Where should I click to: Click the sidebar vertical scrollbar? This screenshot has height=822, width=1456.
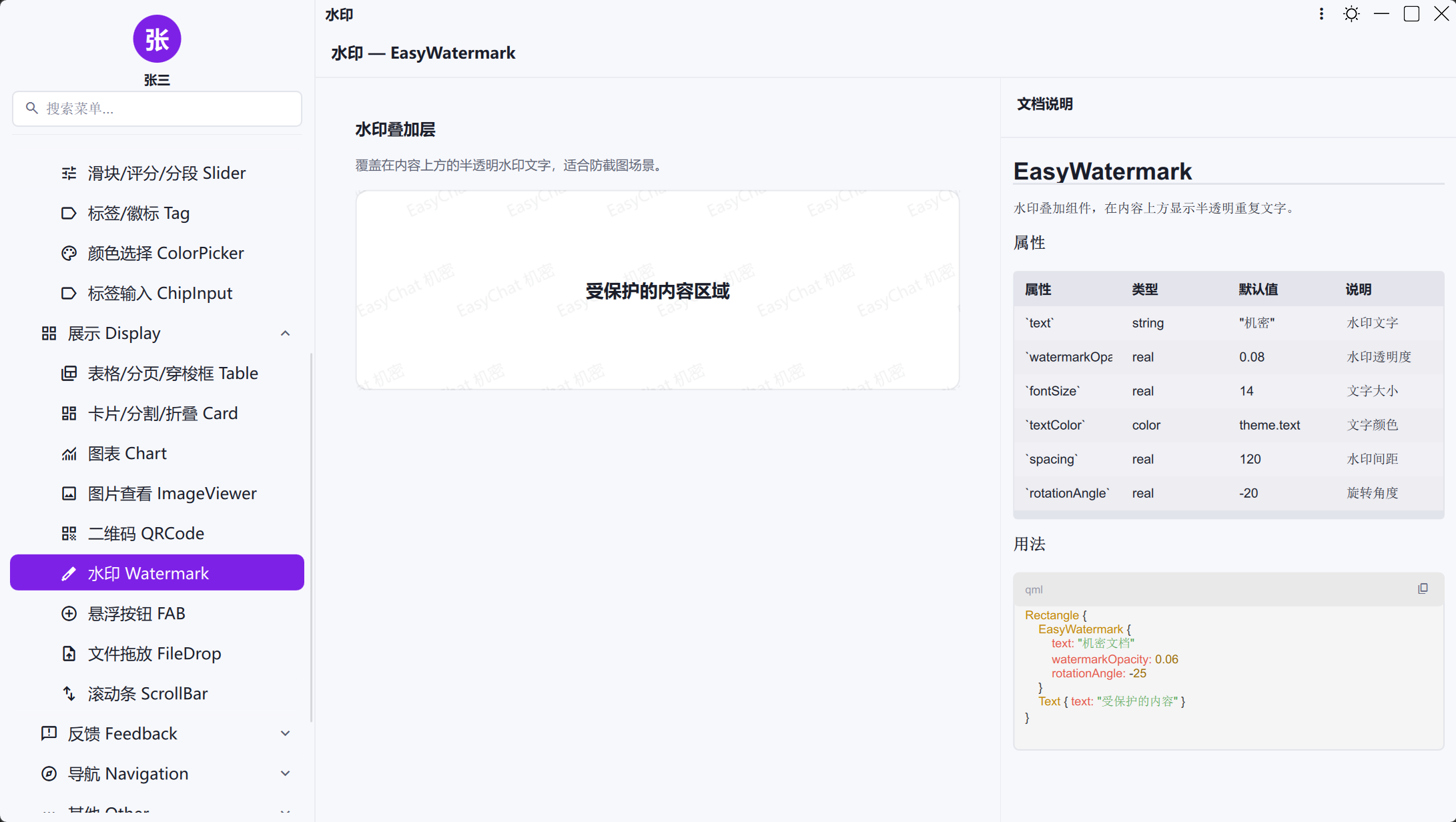click(x=311, y=537)
